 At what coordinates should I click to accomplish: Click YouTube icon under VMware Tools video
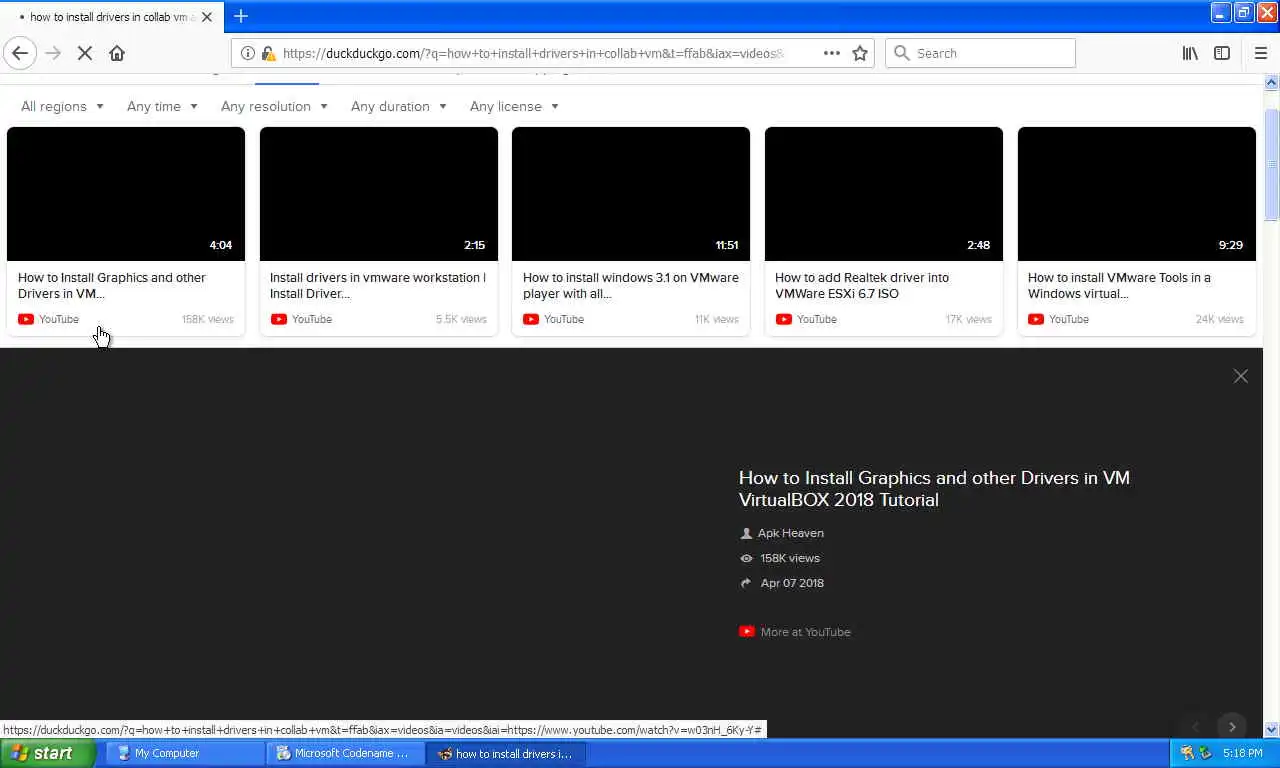(1036, 319)
